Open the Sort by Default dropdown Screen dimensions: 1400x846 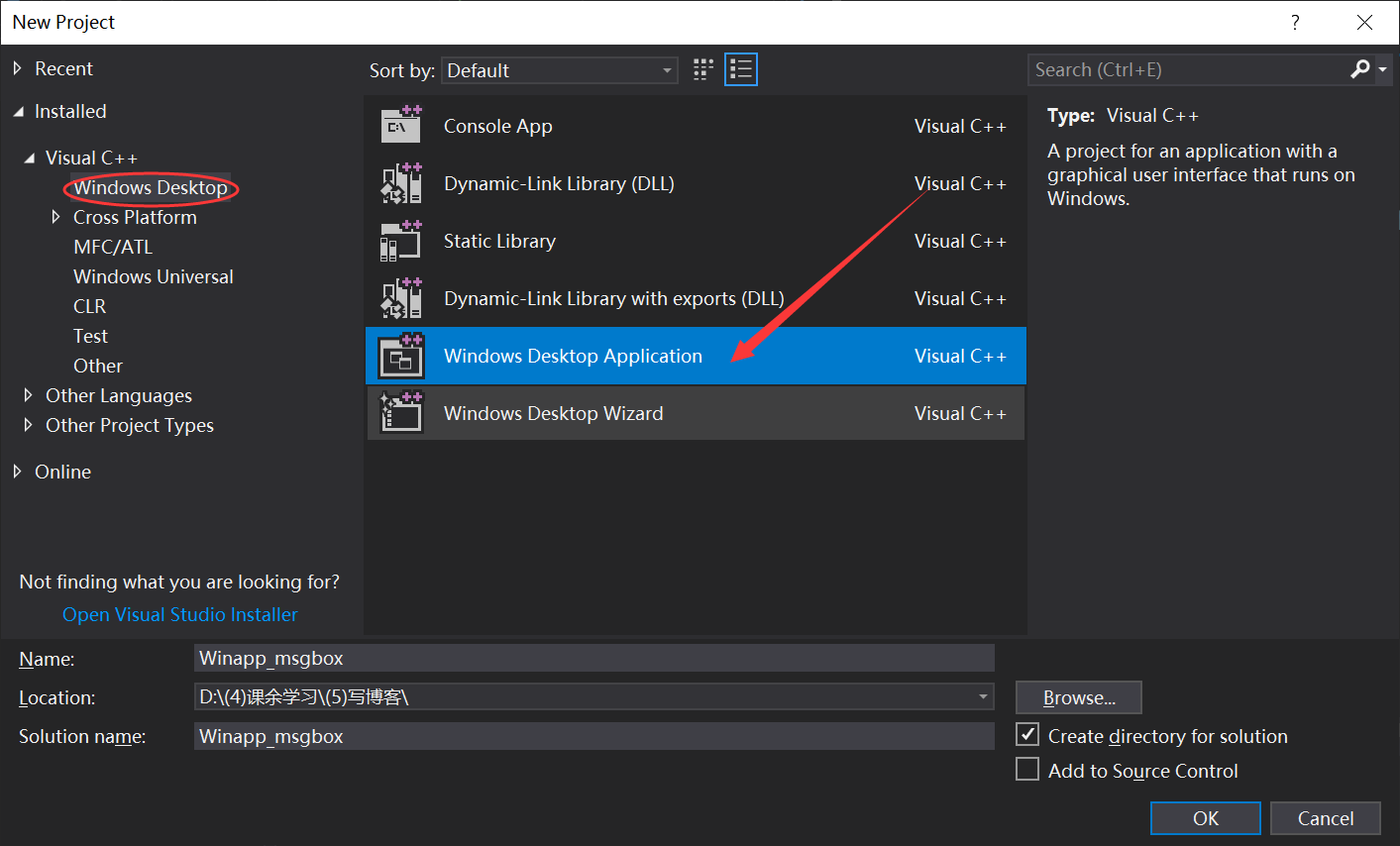[560, 70]
